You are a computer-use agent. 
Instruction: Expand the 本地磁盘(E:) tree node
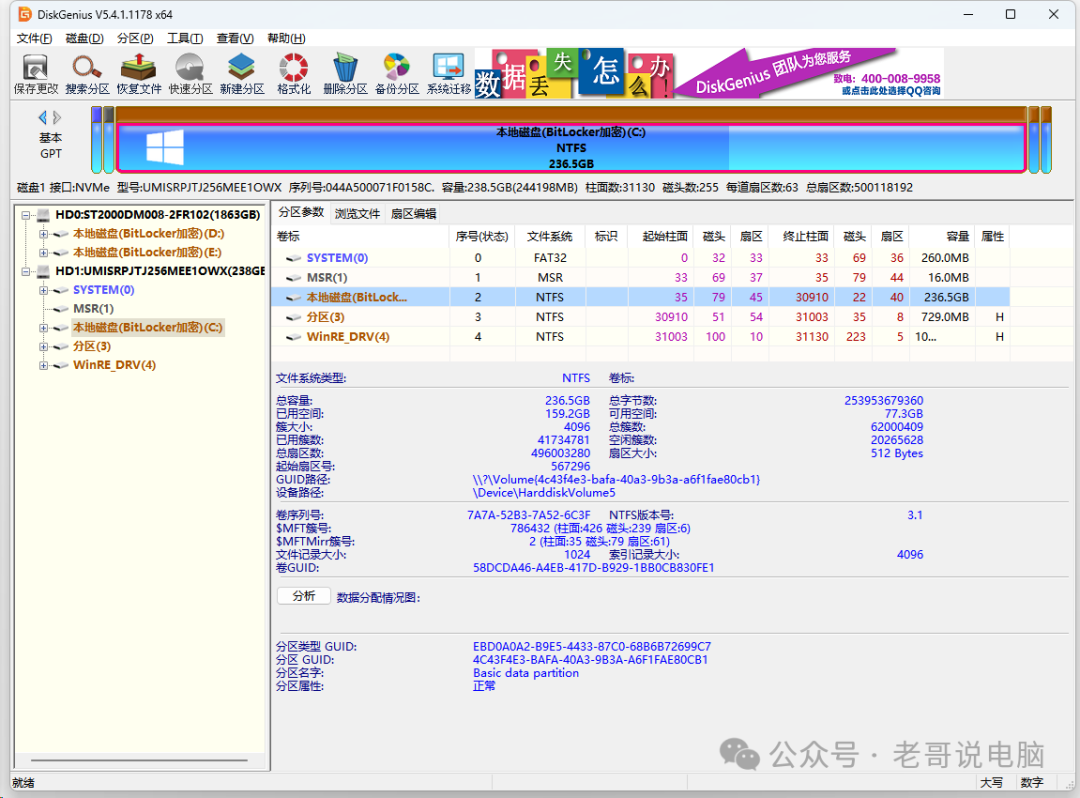[x=43, y=253]
